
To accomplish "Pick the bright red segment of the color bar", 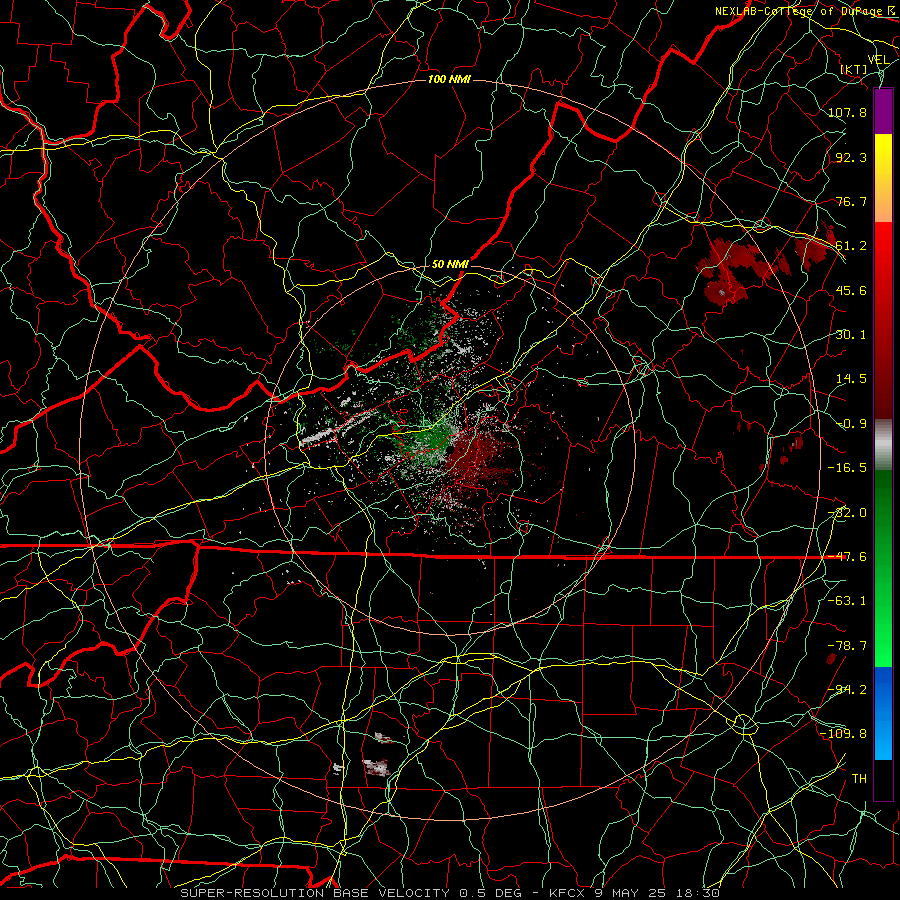I will tap(883, 255).
